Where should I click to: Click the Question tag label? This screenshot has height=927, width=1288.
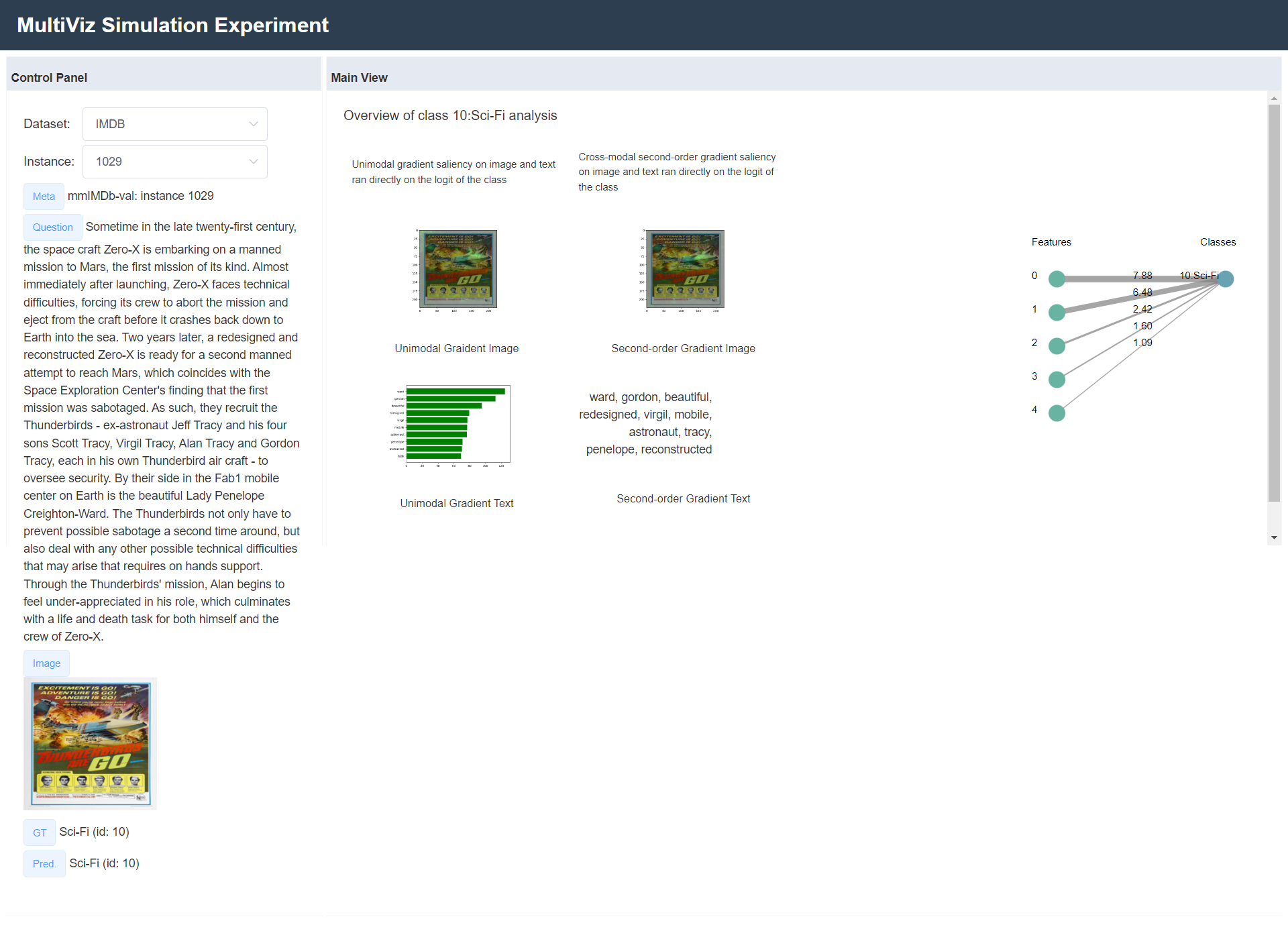(52, 227)
